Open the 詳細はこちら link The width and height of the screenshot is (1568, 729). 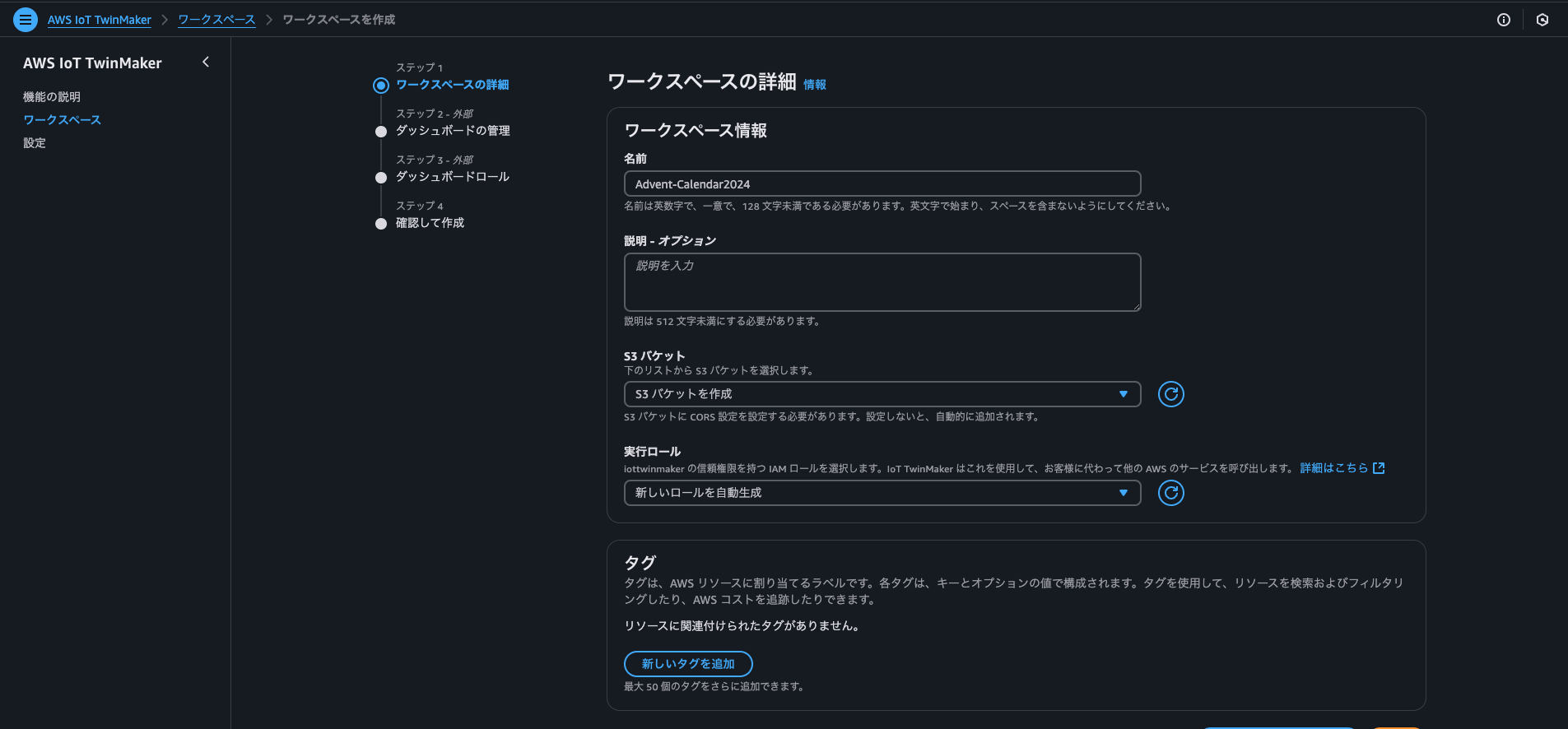coord(1333,468)
